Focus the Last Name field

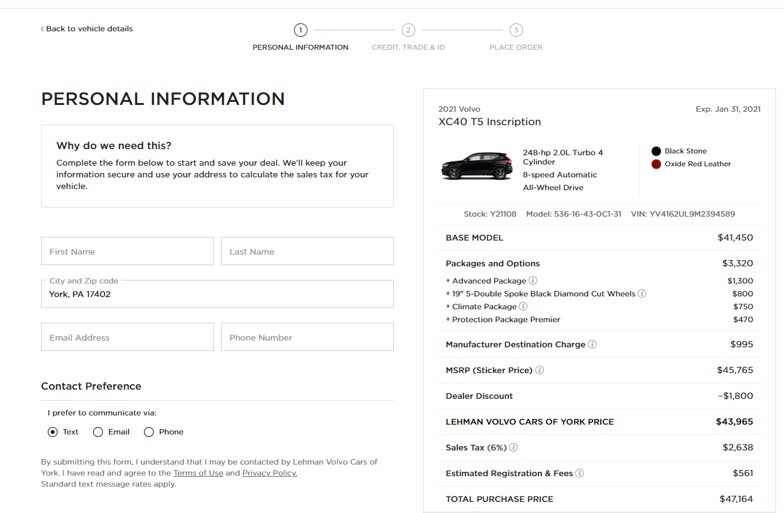tap(308, 251)
